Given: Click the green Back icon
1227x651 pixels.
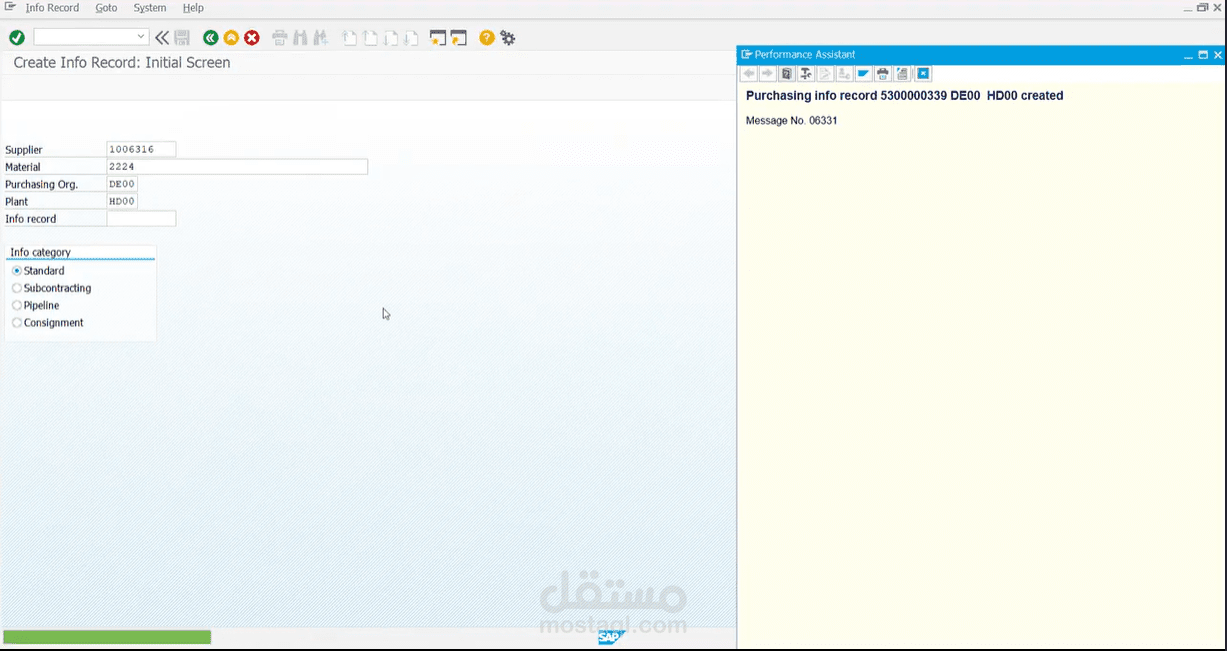Looking at the screenshot, I should (210, 38).
